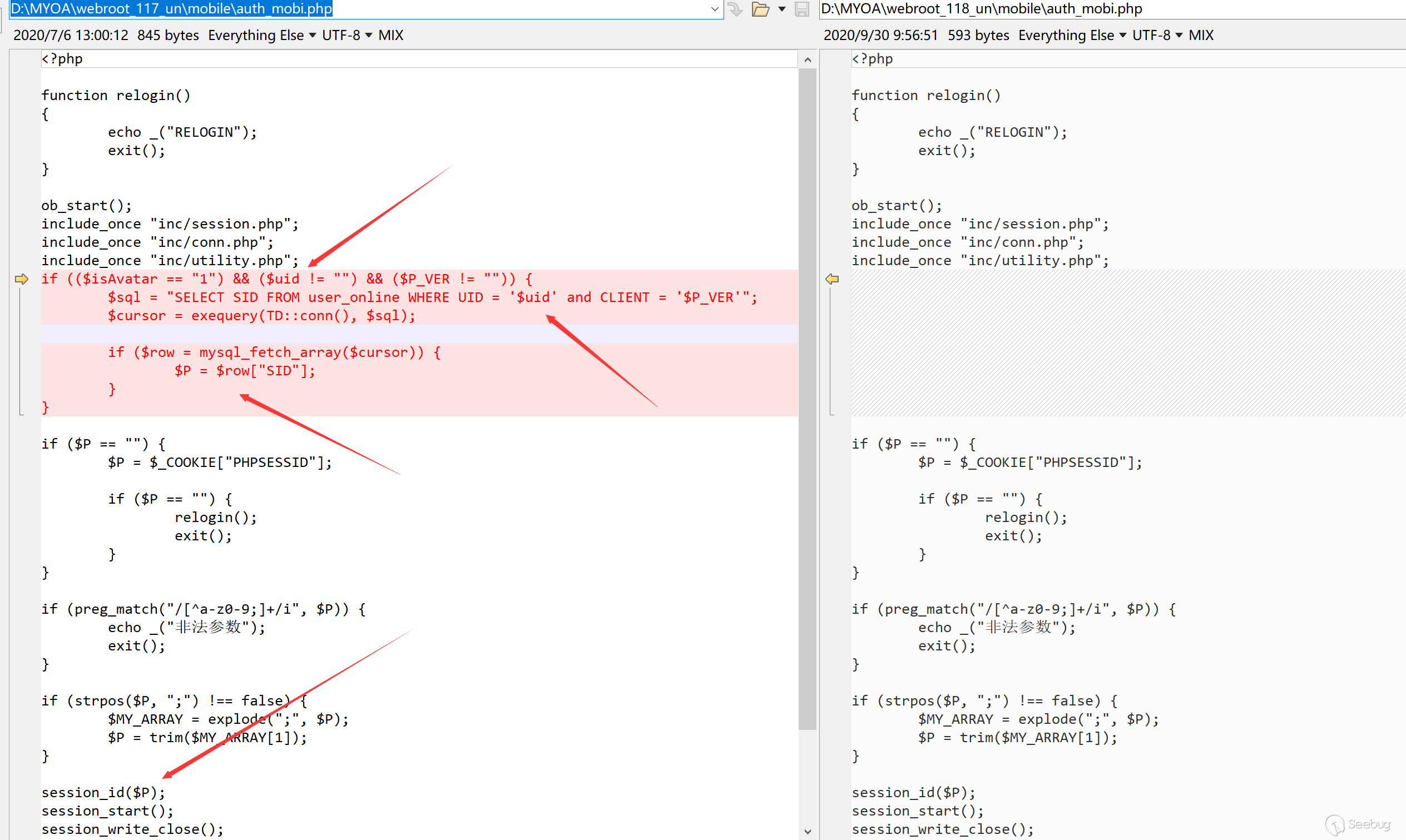
Task: Click the grayed-out save floppy icon
Action: [801, 9]
